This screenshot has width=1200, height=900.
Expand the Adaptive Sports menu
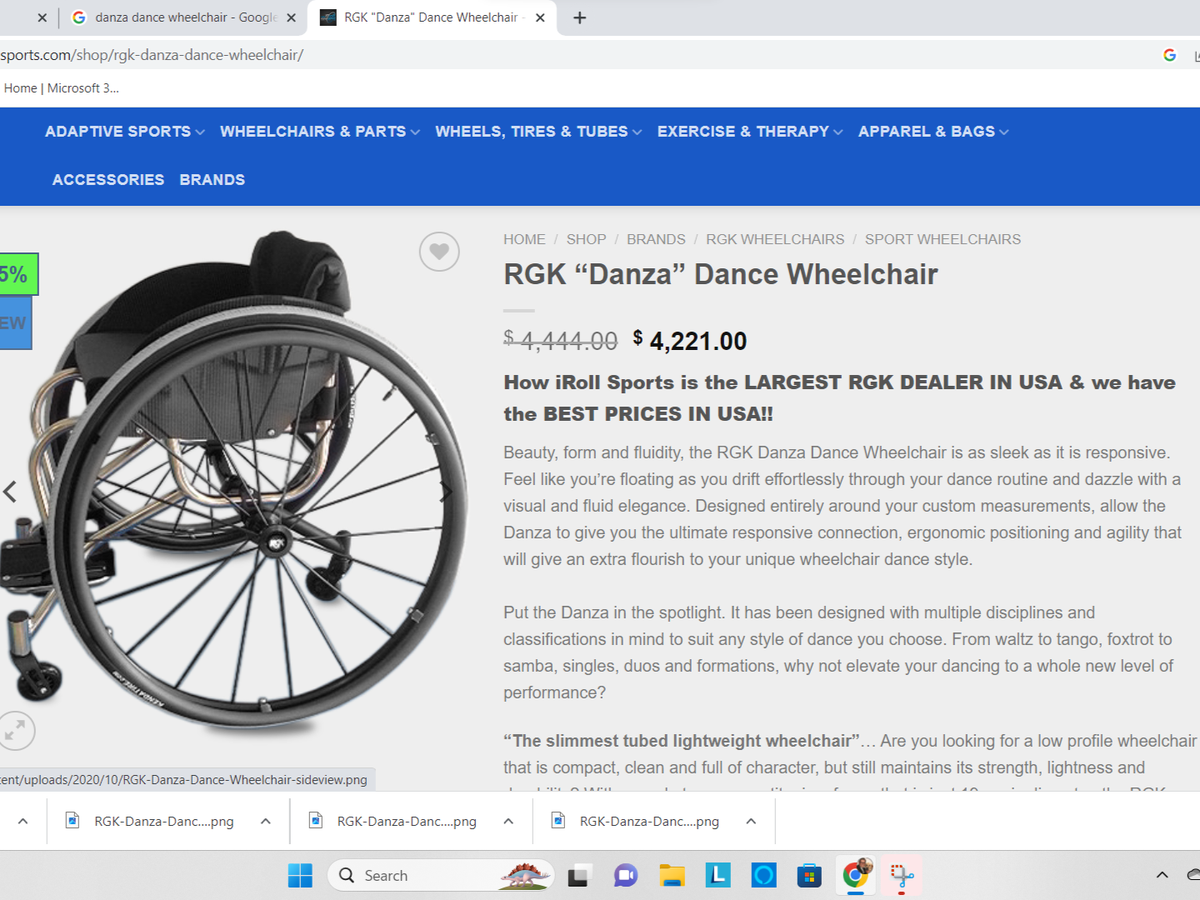pos(125,131)
